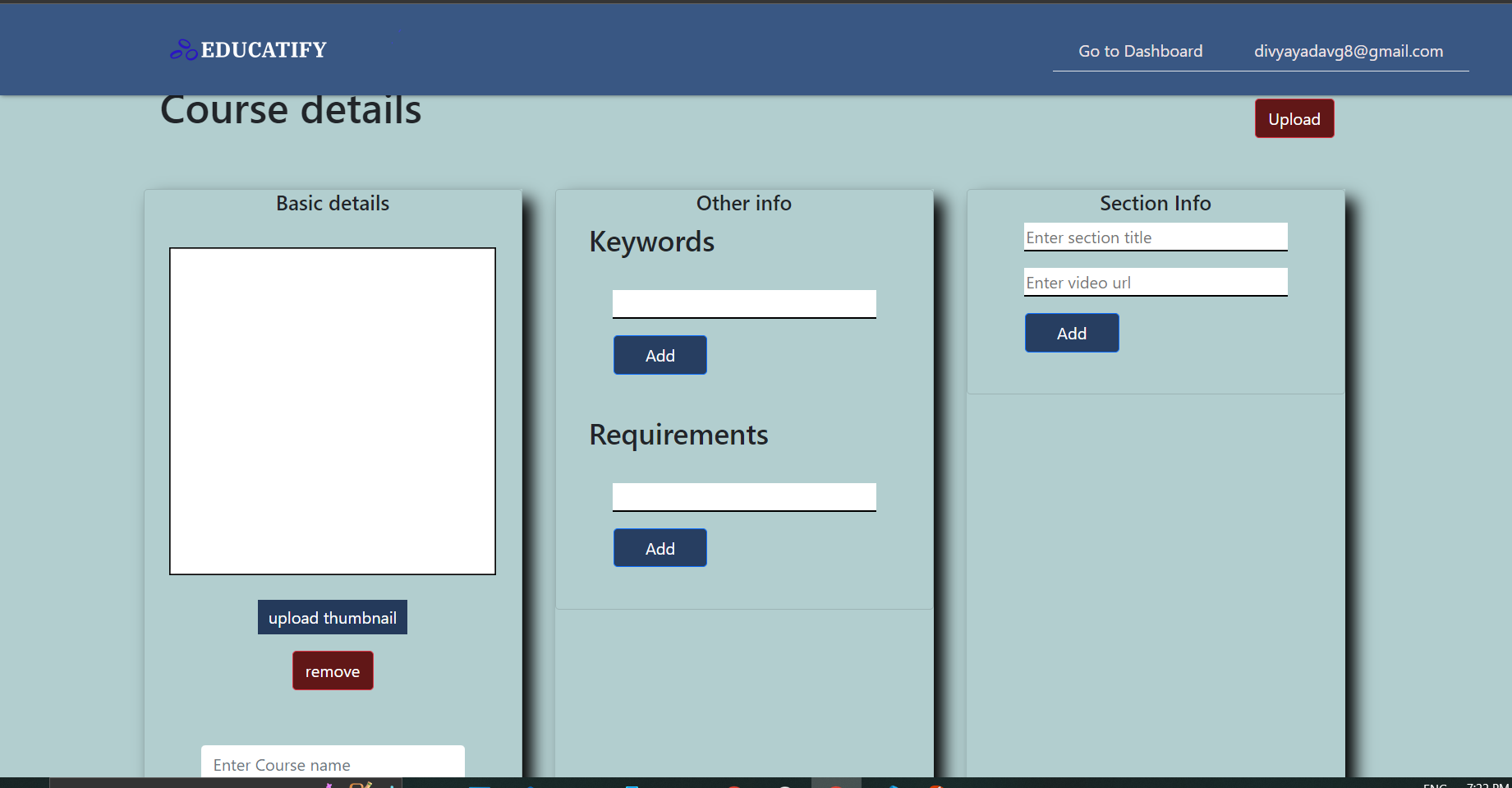Click the email divyayadavg8@gmail.com

click(x=1348, y=51)
